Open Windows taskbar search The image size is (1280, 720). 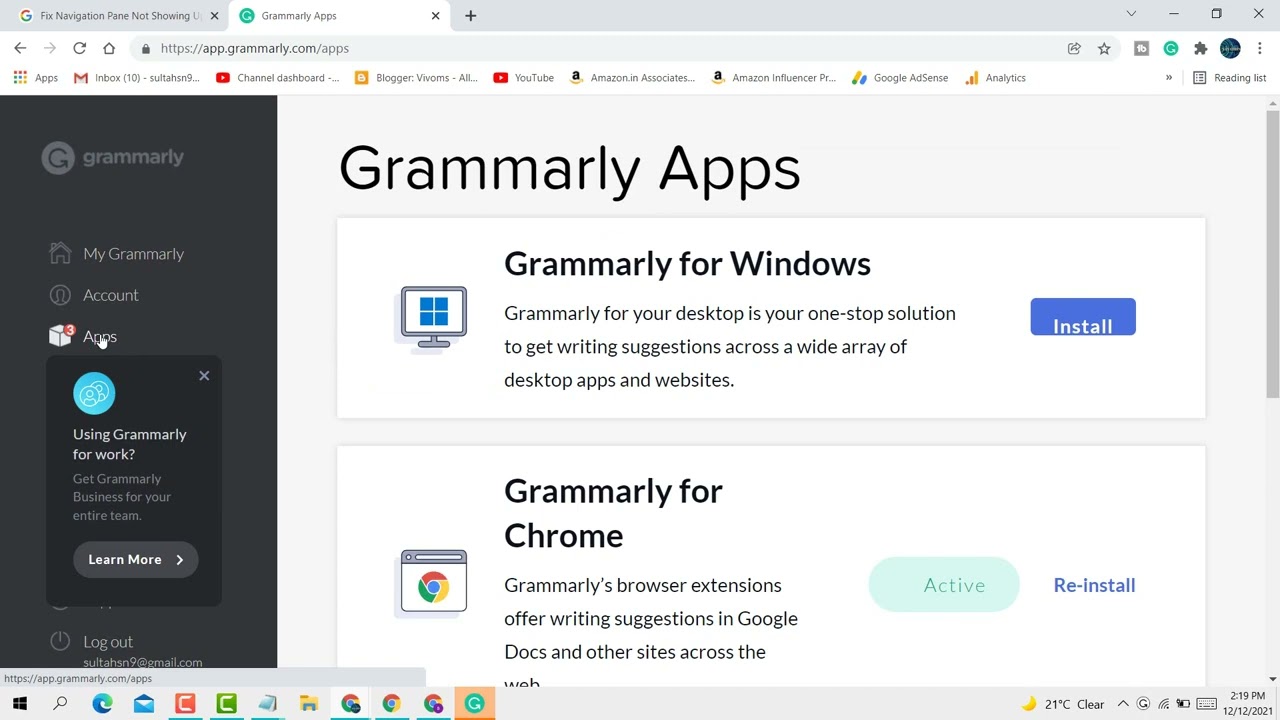tap(60, 704)
